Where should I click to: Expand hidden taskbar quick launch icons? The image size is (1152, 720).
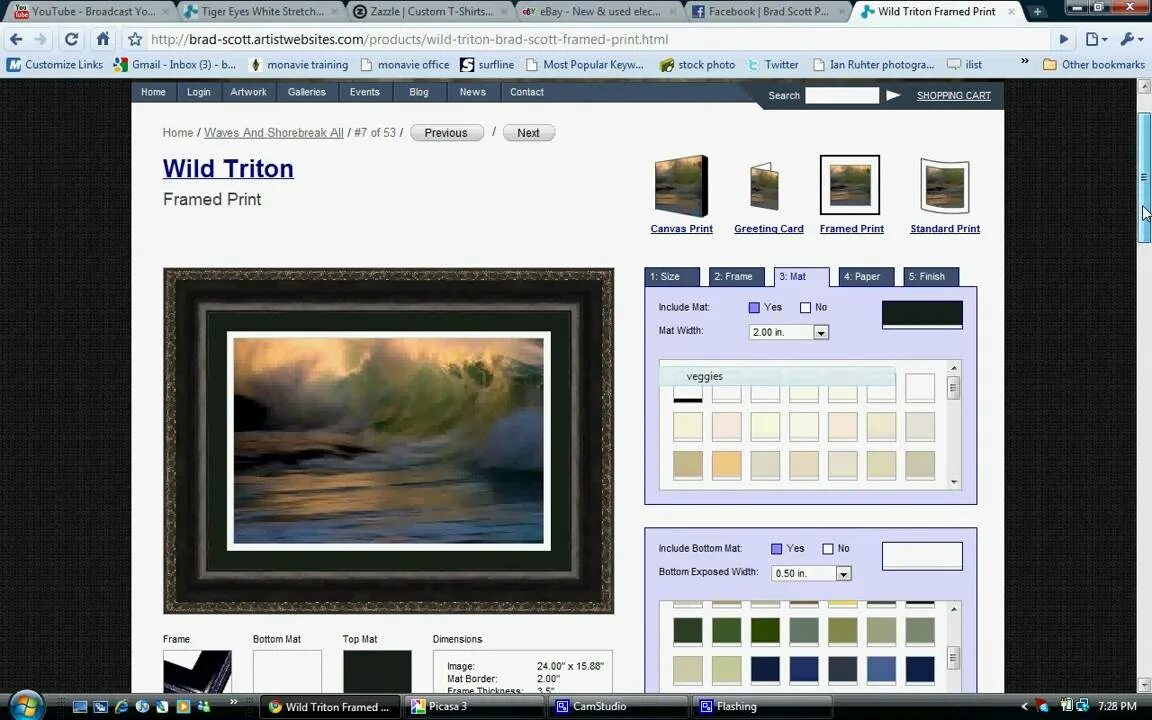coord(234,702)
